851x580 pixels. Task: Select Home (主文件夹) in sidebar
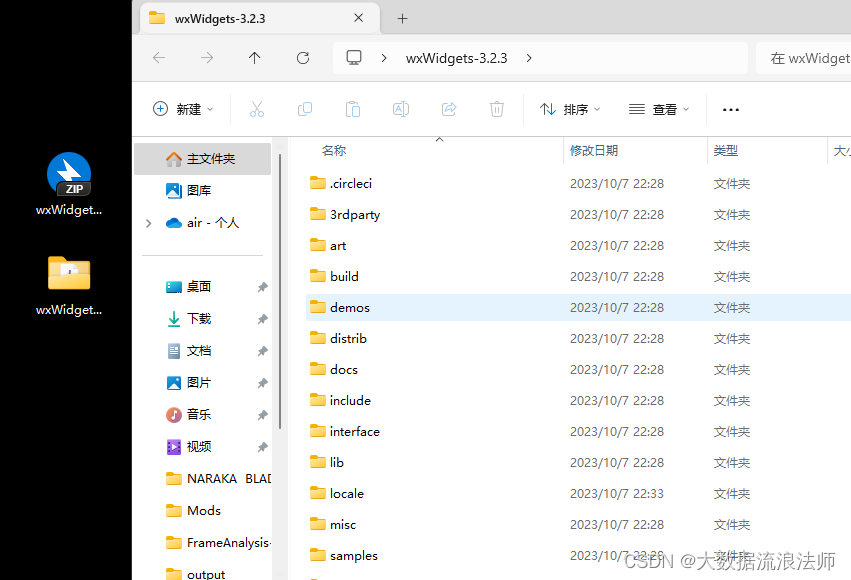point(202,158)
